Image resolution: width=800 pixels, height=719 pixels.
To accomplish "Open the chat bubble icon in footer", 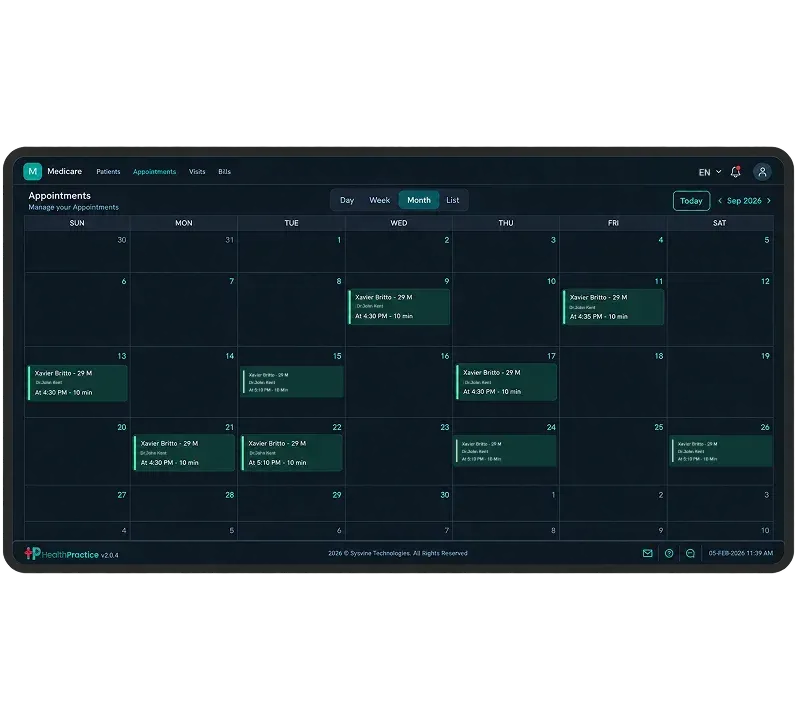I will 690,553.
